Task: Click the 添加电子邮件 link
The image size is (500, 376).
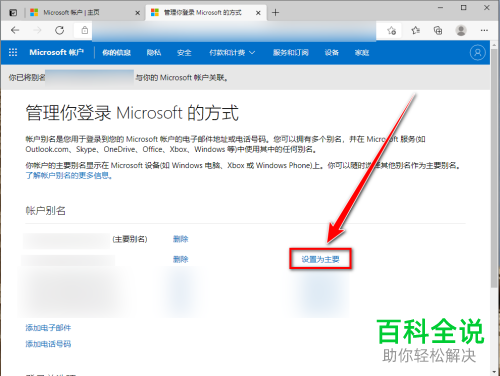Action: (48, 328)
